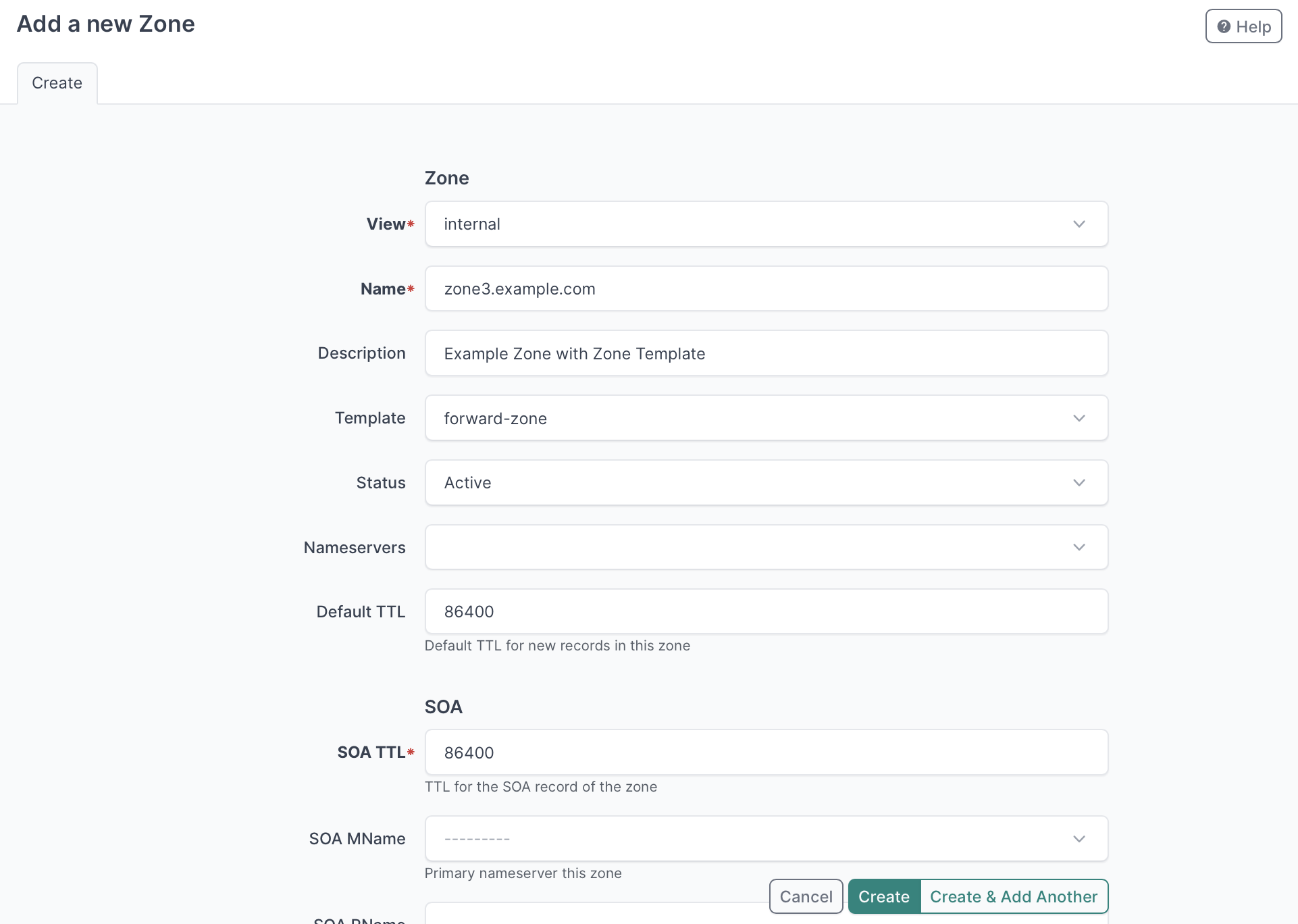Click the Nameservers dropdown arrow icon
The width and height of the screenshot is (1298, 924).
point(1079,547)
